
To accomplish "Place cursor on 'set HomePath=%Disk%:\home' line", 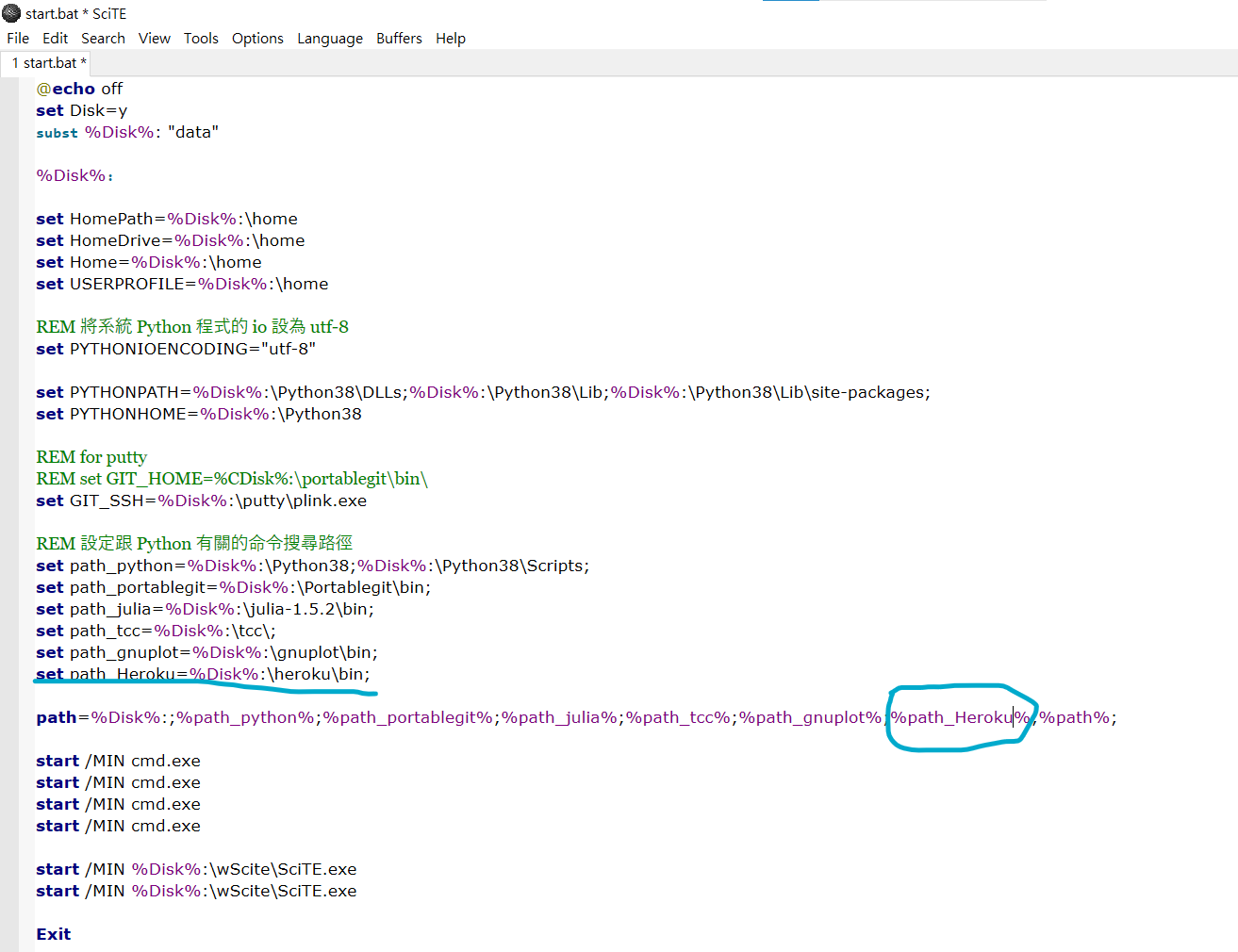I will click(x=167, y=219).
